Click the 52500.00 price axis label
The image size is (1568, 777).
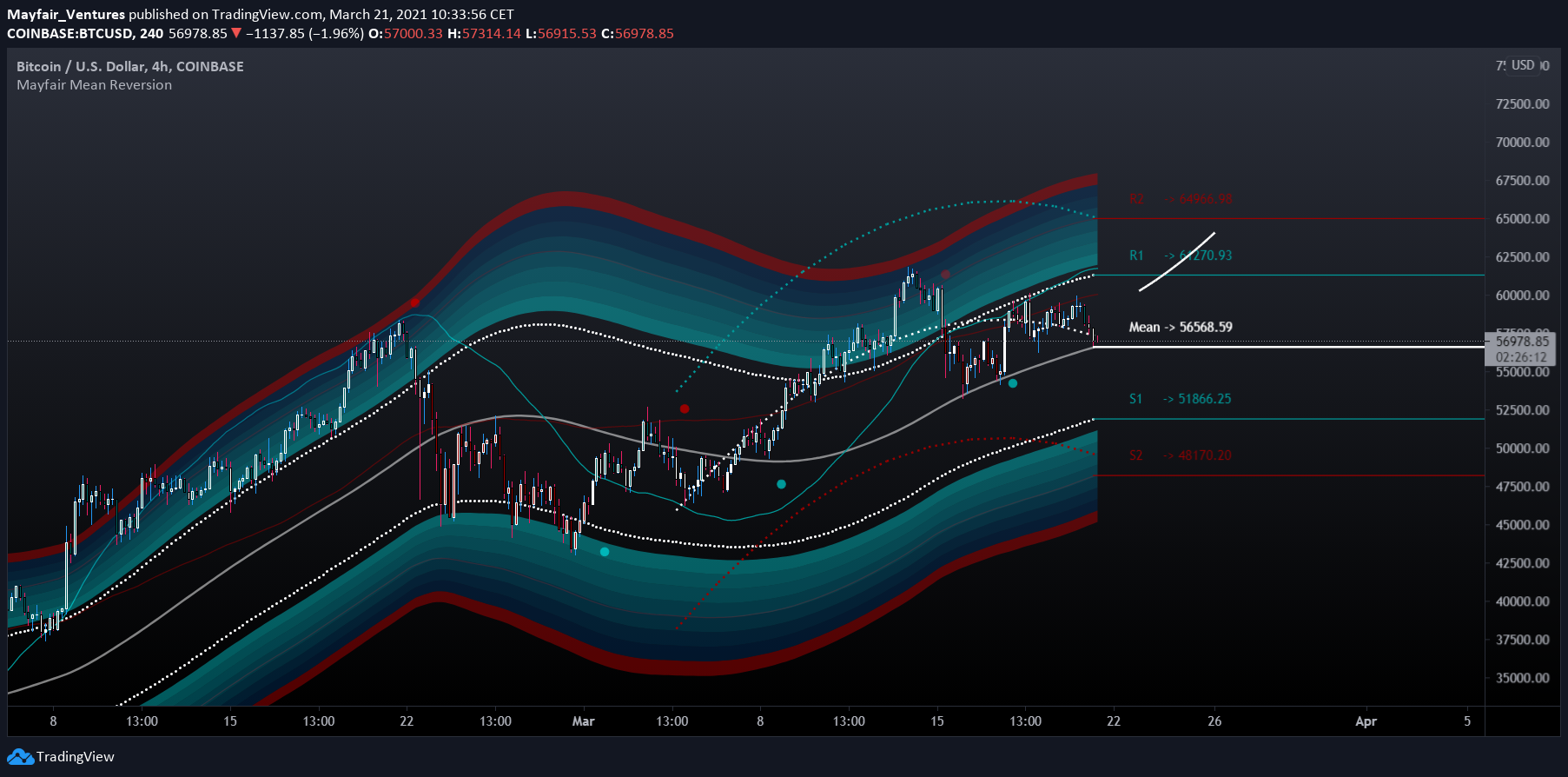tap(1522, 410)
